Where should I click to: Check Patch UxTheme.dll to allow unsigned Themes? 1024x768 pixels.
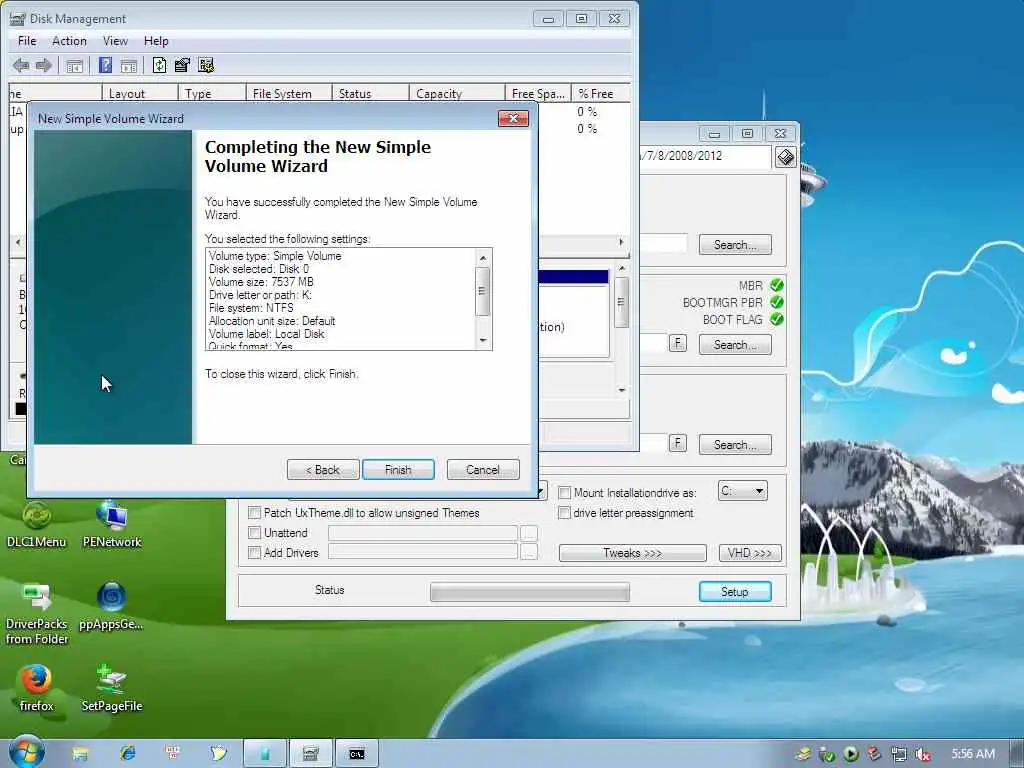click(255, 513)
